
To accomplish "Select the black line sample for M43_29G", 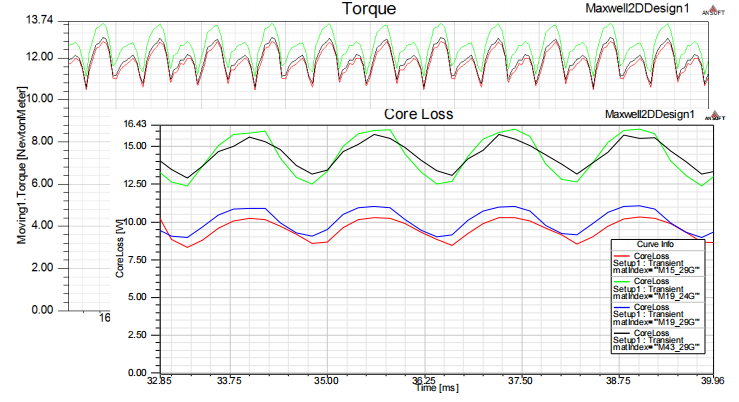I will 622,333.
